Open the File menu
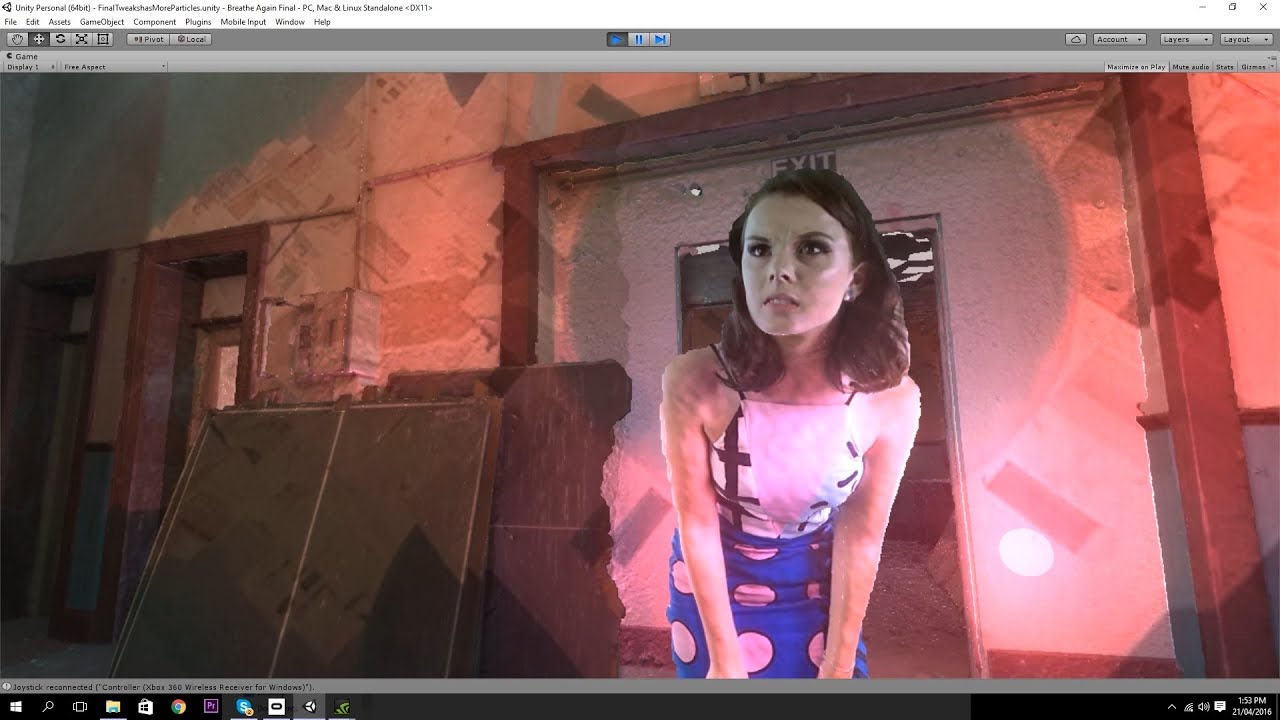The height and width of the screenshot is (720, 1280). point(10,22)
